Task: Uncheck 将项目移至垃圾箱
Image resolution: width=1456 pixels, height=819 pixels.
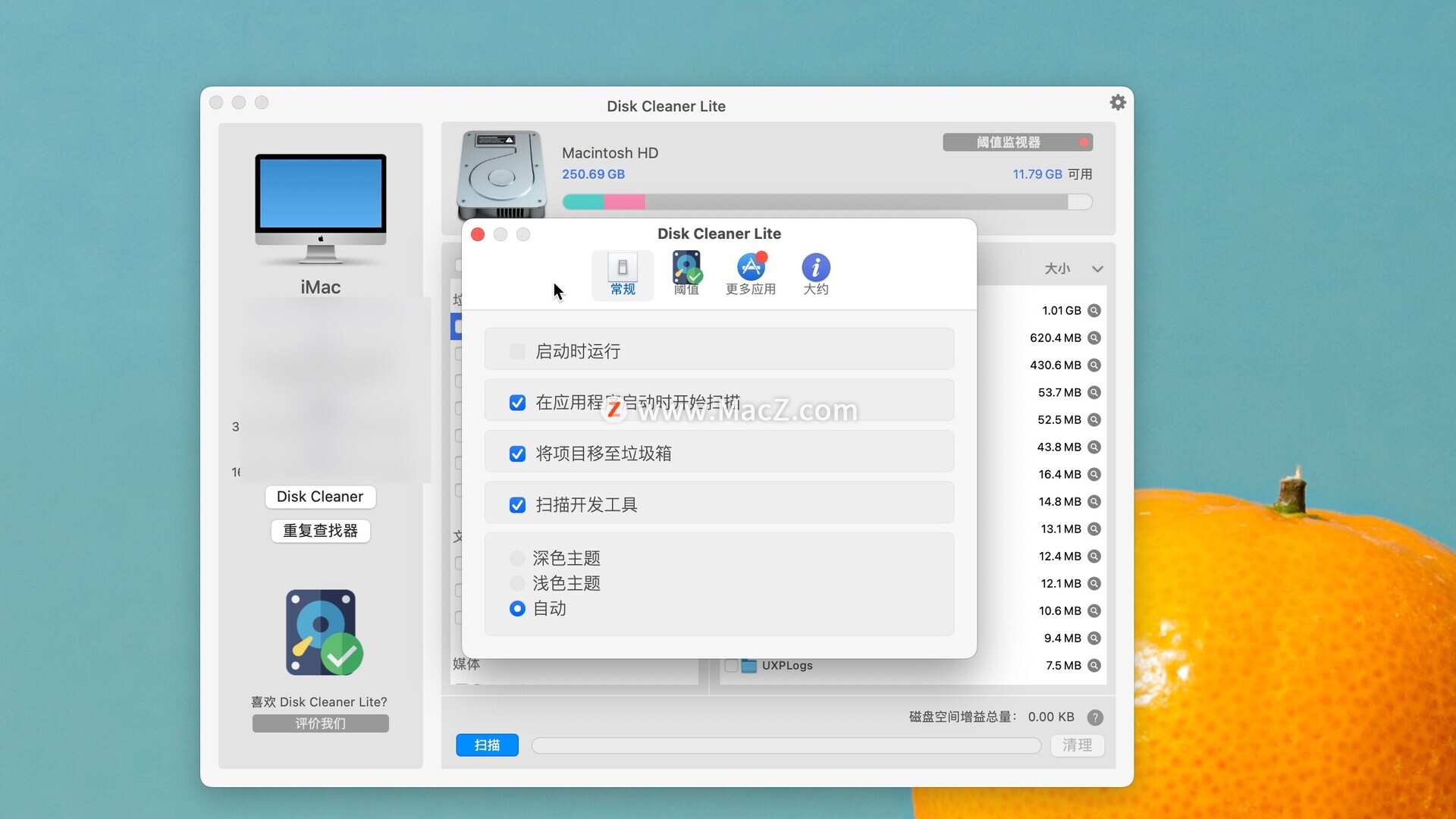Action: (x=517, y=453)
